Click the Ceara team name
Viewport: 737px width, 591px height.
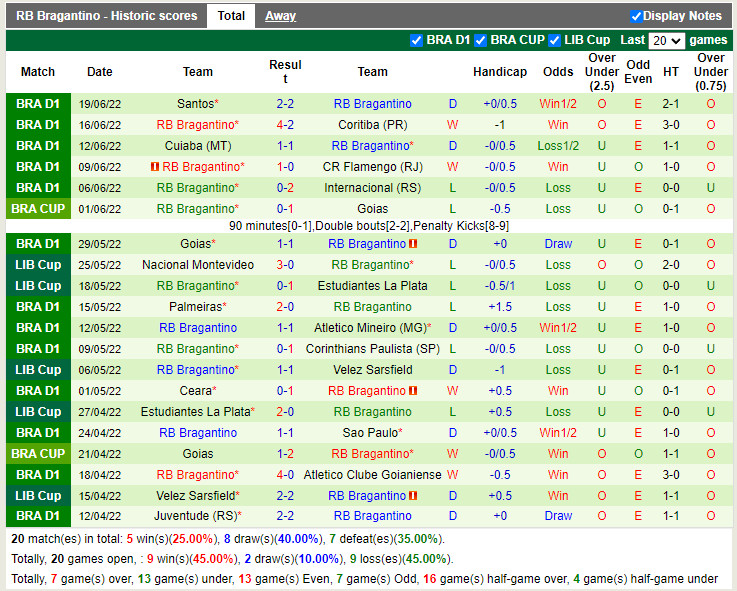pyautogui.click(x=196, y=390)
